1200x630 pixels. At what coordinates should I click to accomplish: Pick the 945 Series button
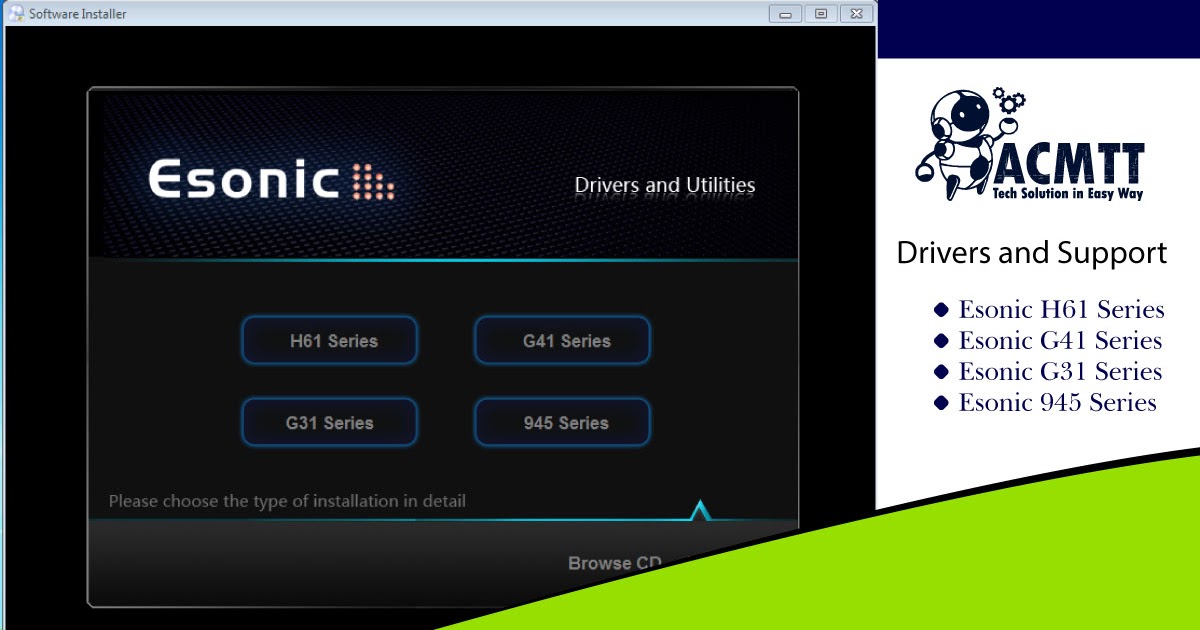pyautogui.click(x=563, y=423)
